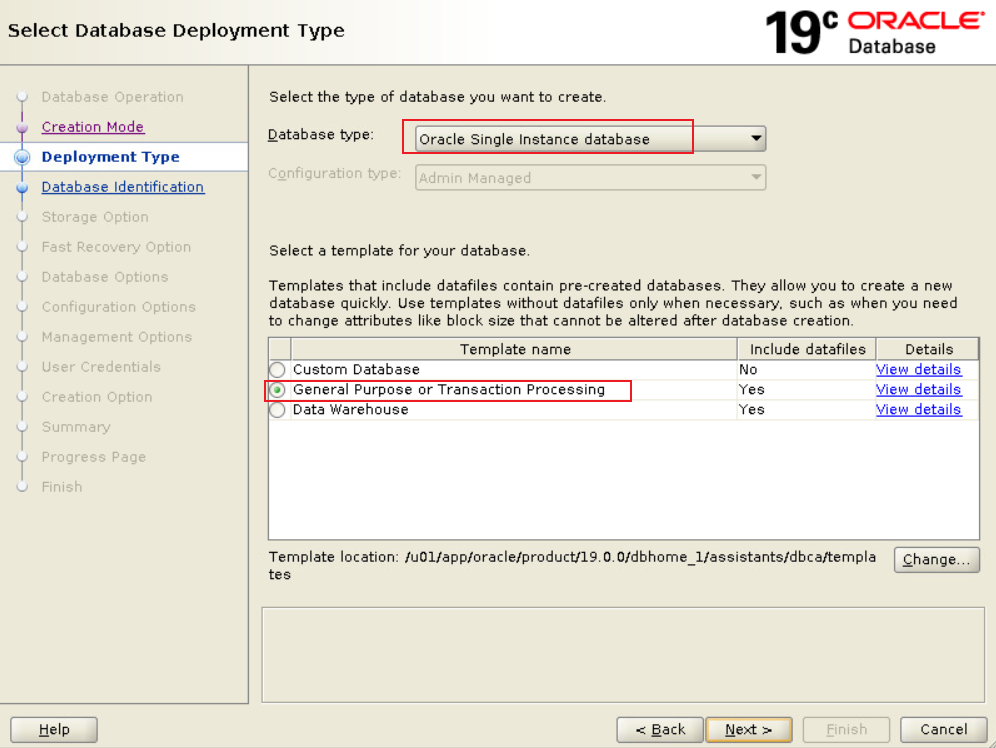Viewport: 996px width, 748px height.
Task: Click the Finish button
Action: point(846,730)
